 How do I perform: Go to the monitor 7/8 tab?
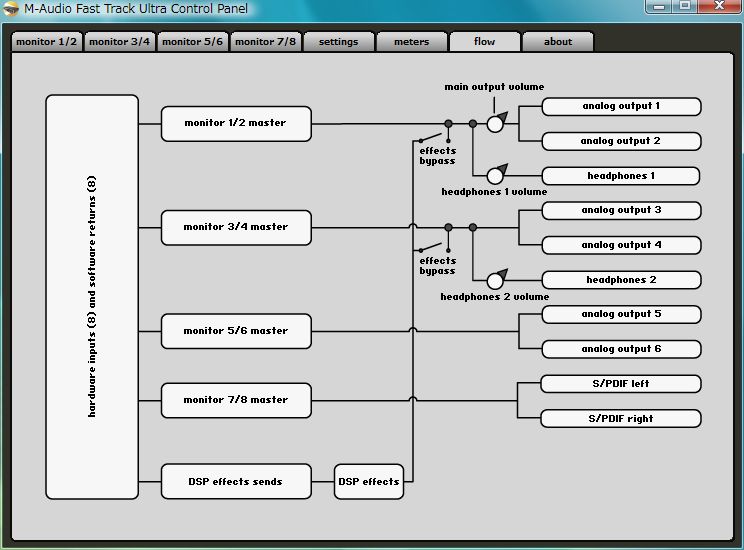[x=267, y=42]
